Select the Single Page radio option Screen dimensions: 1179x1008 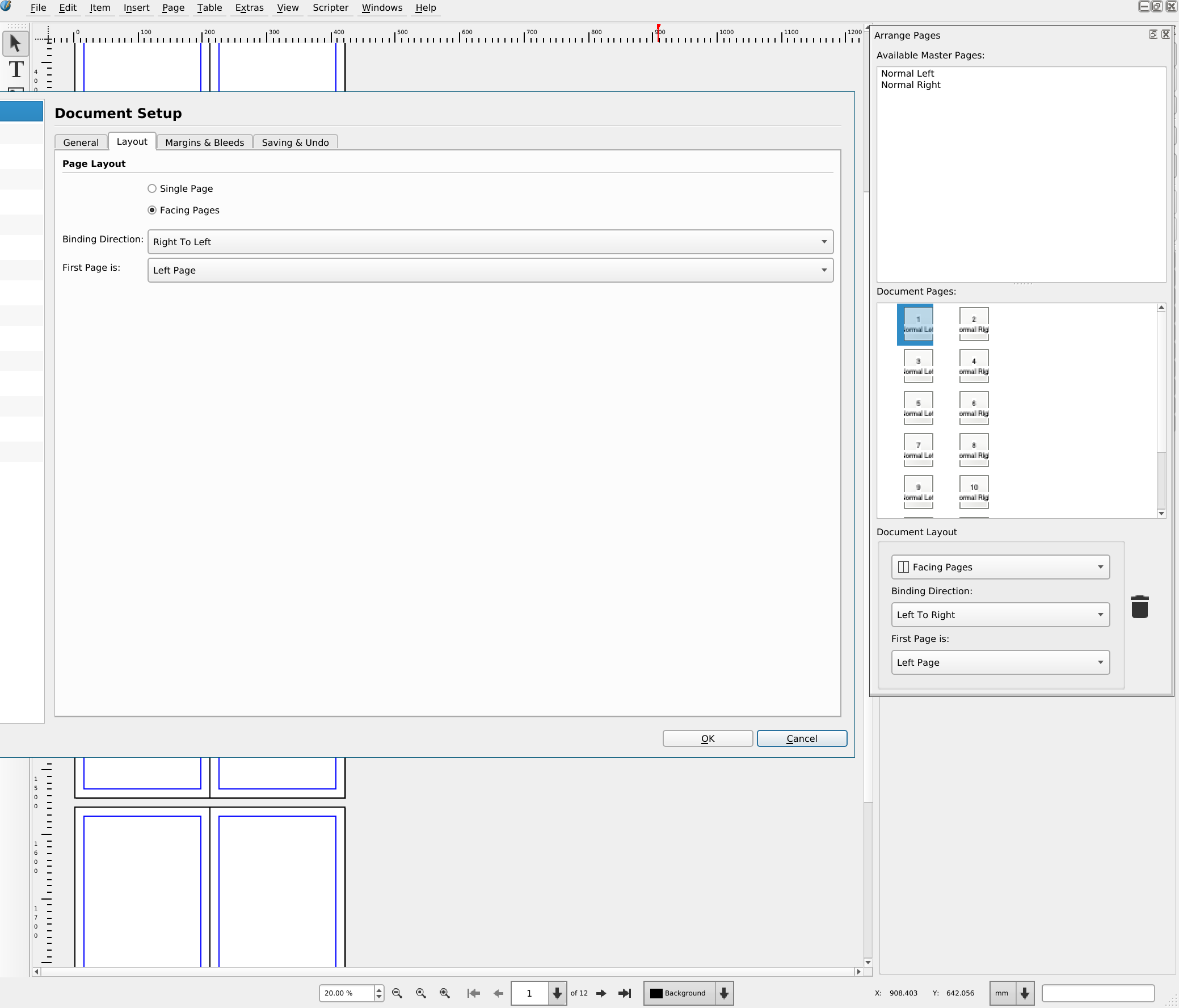click(x=152, y=188)
